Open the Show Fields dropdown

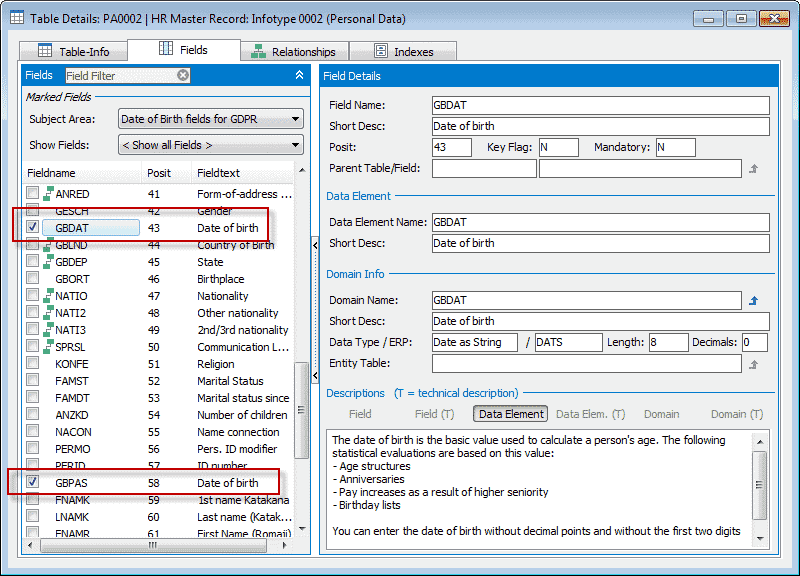click(x=211, y=145)
